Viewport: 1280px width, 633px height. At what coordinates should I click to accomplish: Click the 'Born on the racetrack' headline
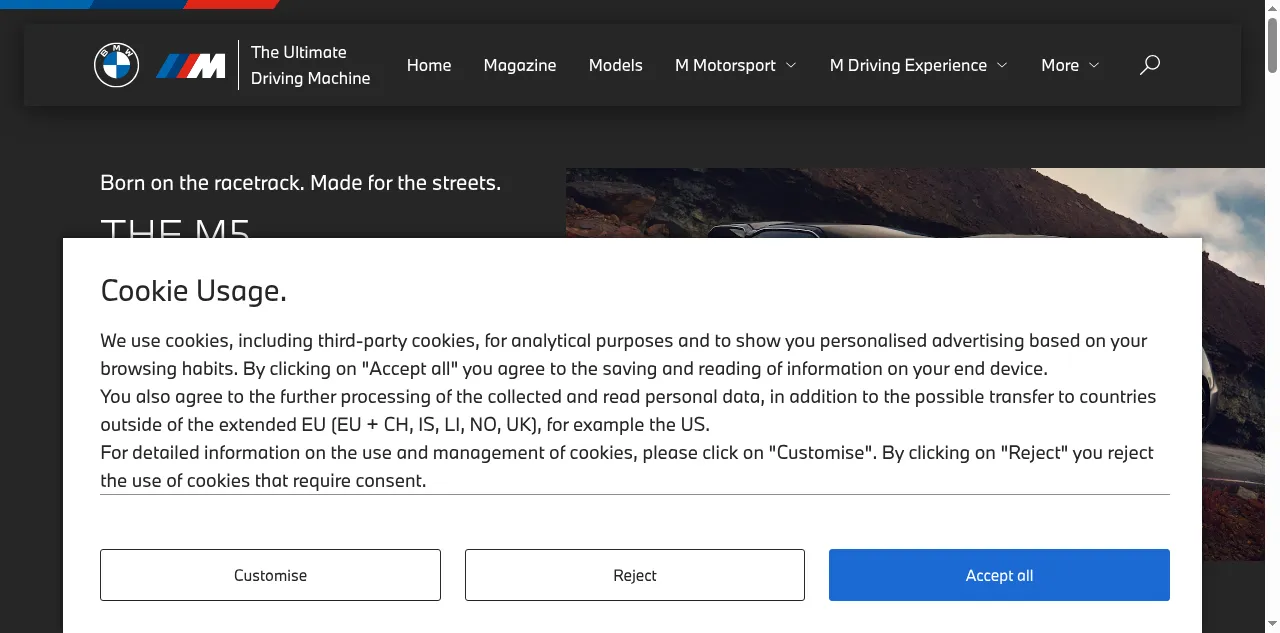(301, 183)
